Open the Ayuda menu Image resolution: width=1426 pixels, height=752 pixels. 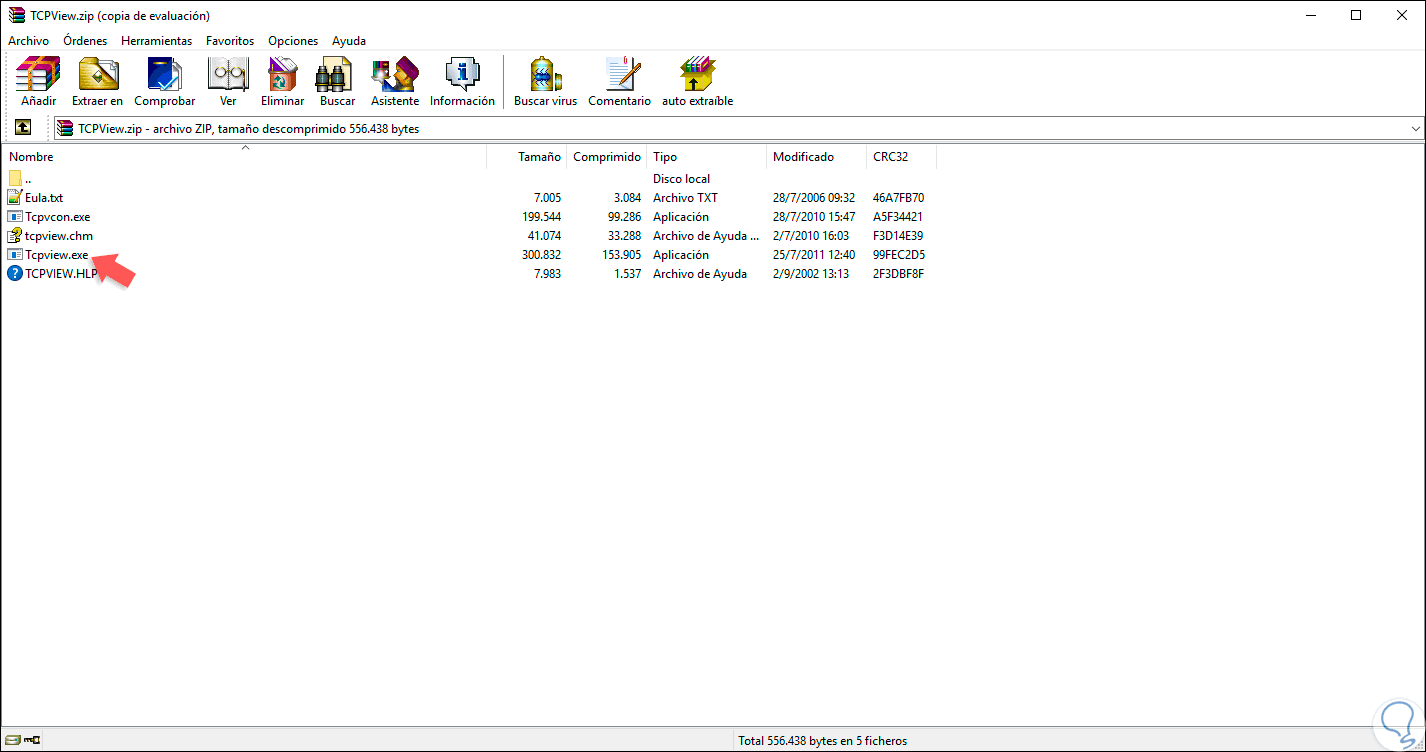click(x=349, y=41)
